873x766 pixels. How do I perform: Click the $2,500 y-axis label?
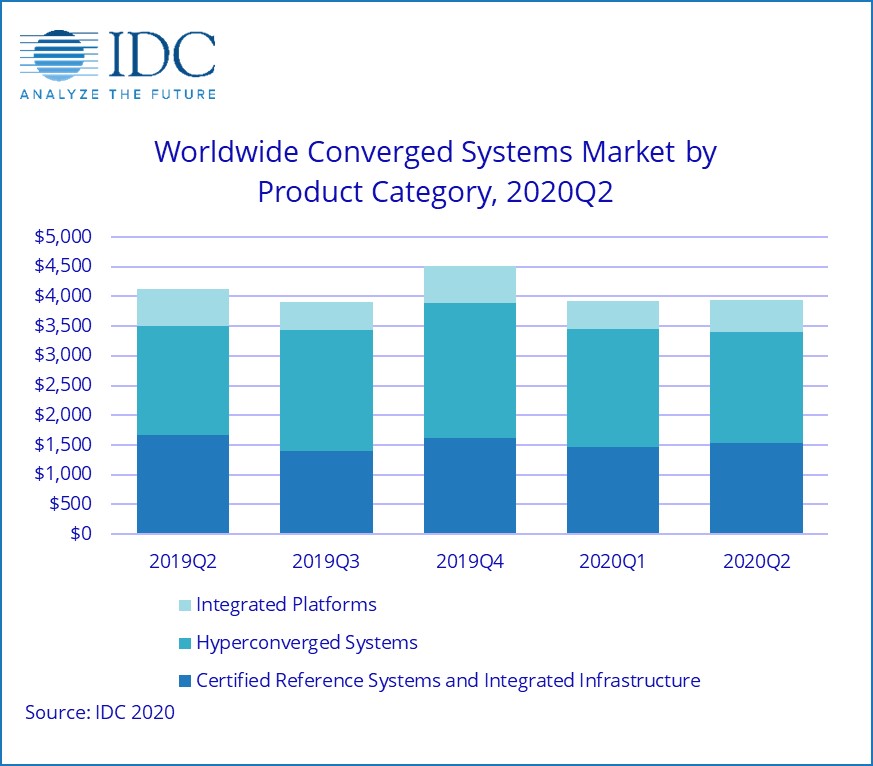point(62,385)
